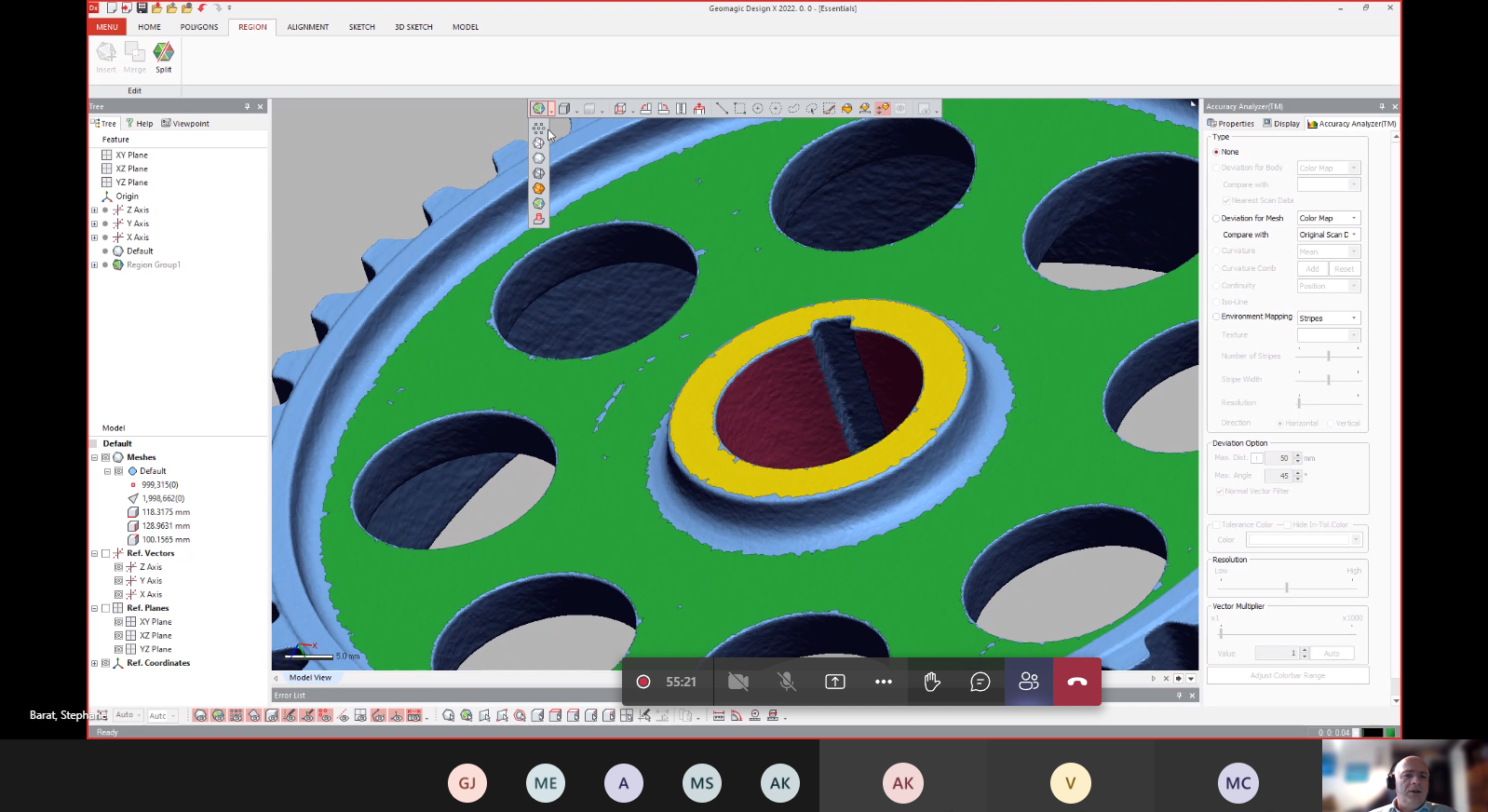
Task: Unmute the microphone icon
Action: click(786, 682)
